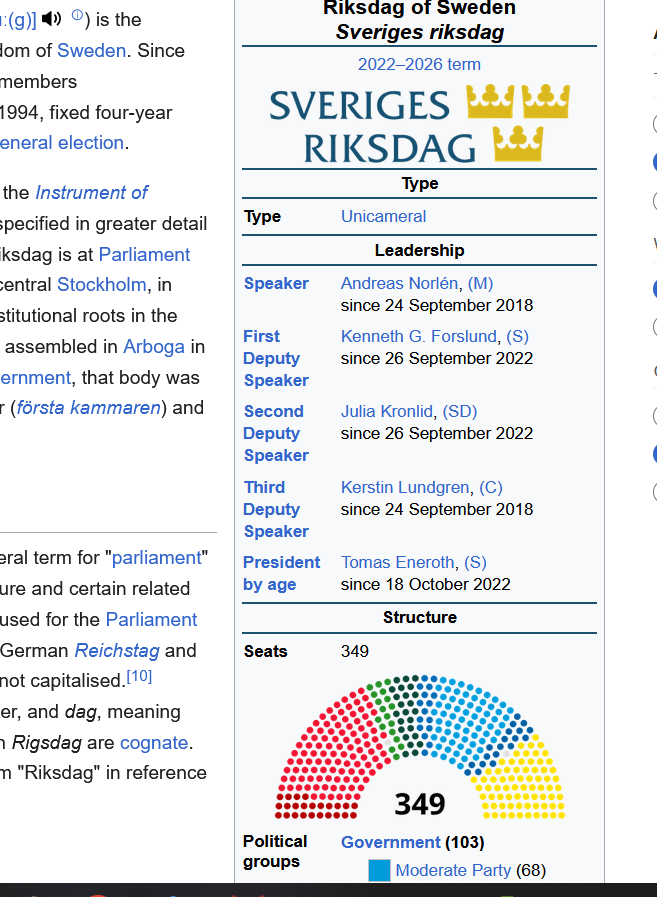Open the general election link
The height and width of the screenshot is (897, 657).
click(x=62, y=142)
